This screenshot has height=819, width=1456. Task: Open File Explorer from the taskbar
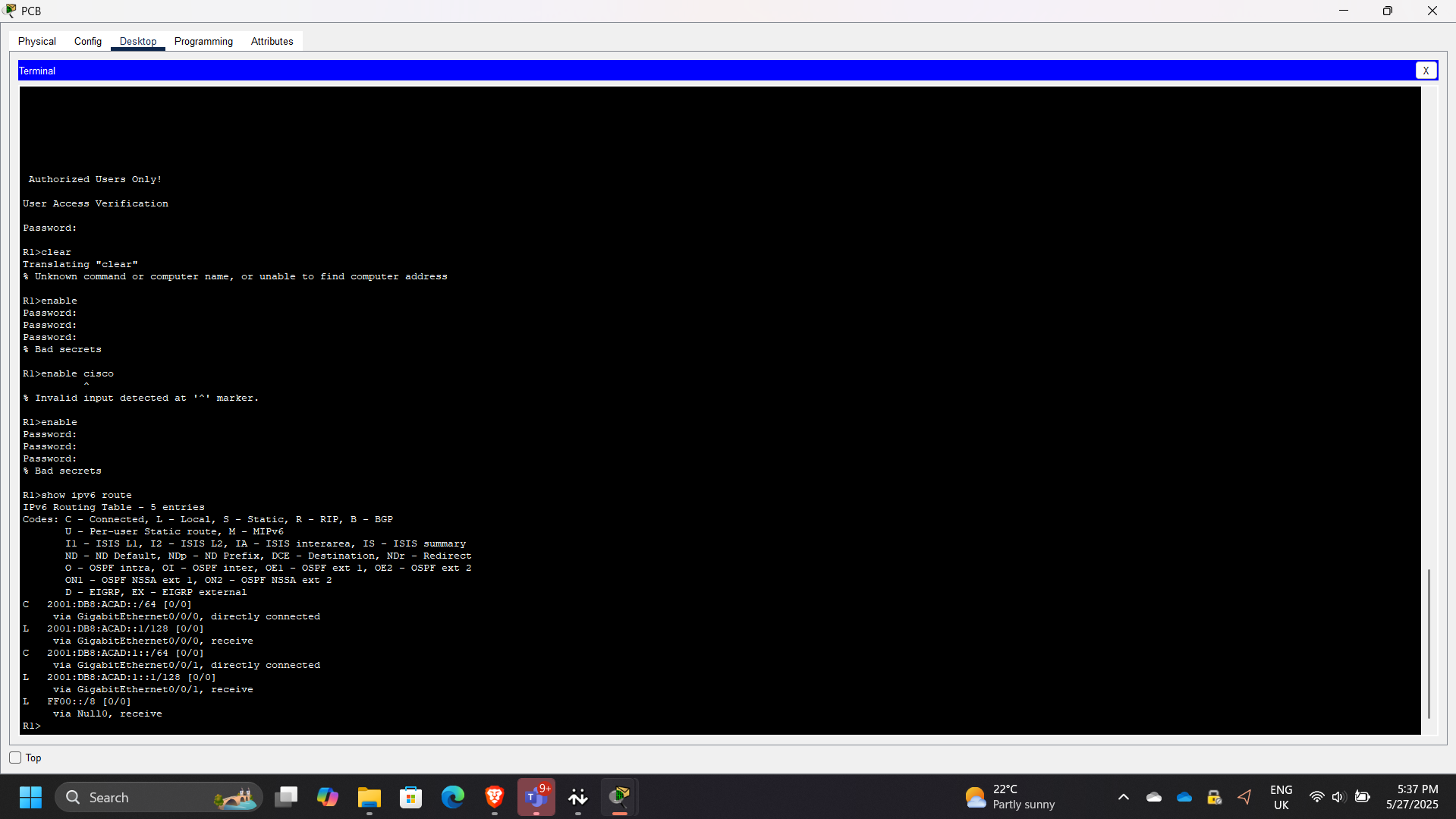pyautogui.click(x=369, y=797)
